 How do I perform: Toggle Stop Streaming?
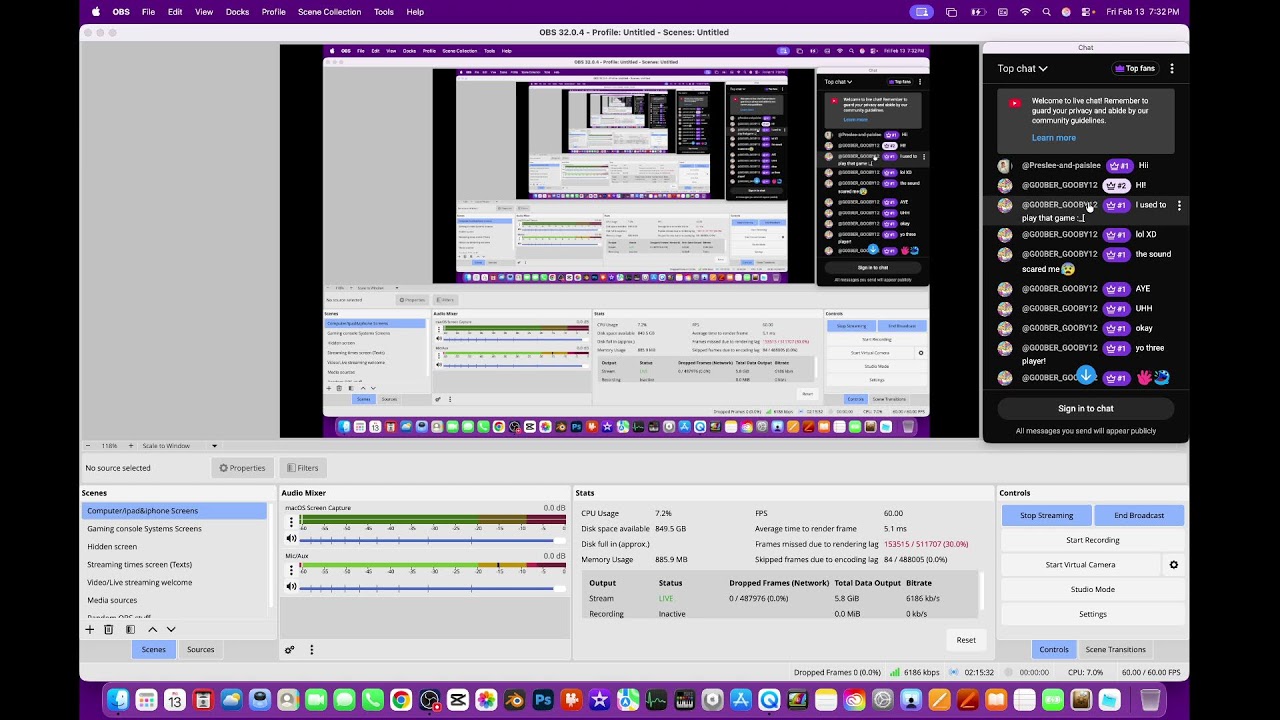[x=1047, y=516]
